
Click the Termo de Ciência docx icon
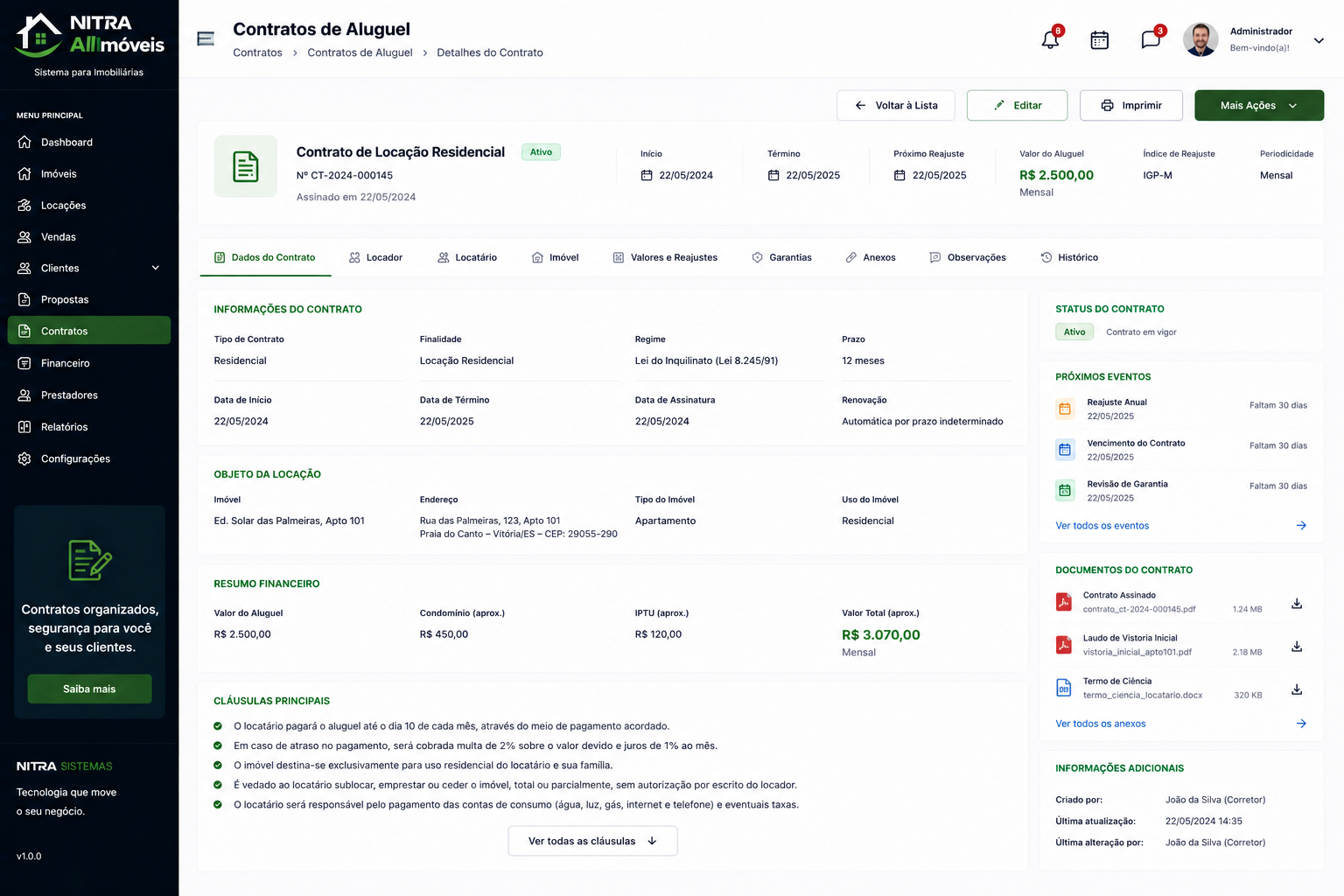[1064, 688]
